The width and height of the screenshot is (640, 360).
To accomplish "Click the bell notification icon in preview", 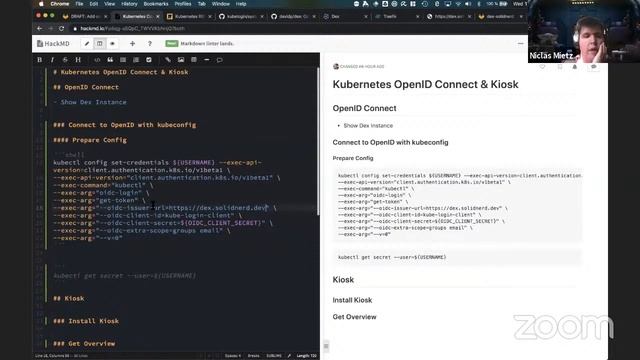I will pos(575,67).
